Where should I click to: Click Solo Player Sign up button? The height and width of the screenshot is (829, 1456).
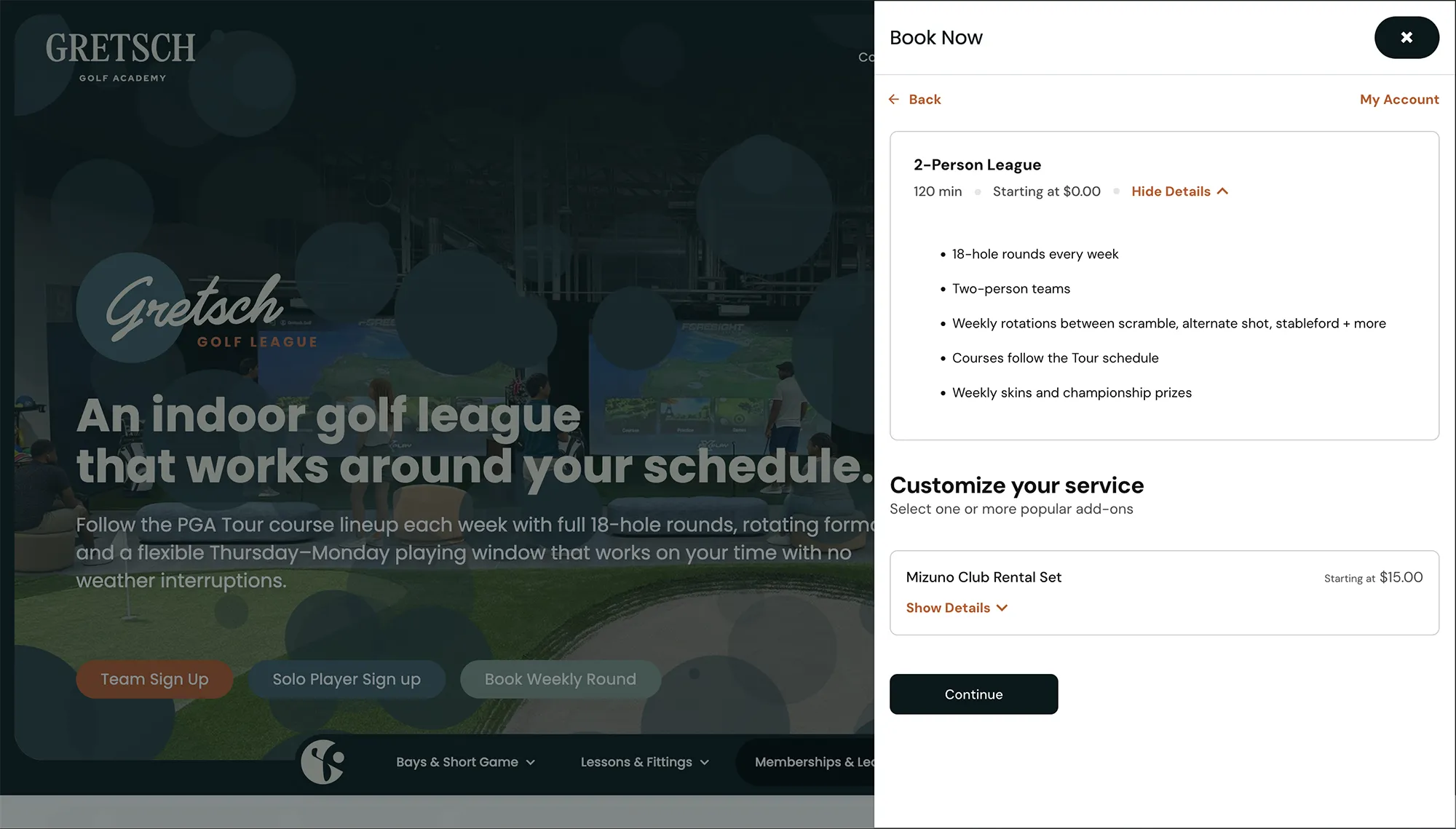click(347, 679)
